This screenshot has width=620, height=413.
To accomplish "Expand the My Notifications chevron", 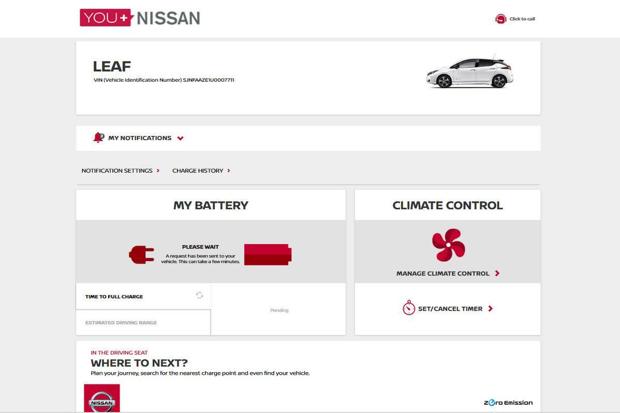I will point(180,138).
